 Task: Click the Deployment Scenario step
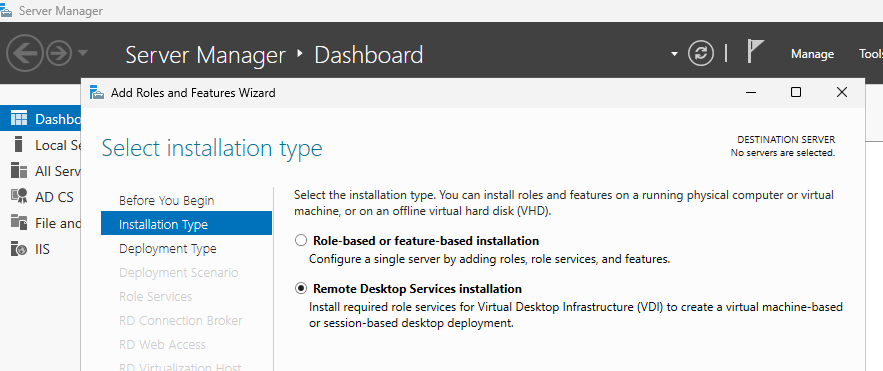coord(179,272)
